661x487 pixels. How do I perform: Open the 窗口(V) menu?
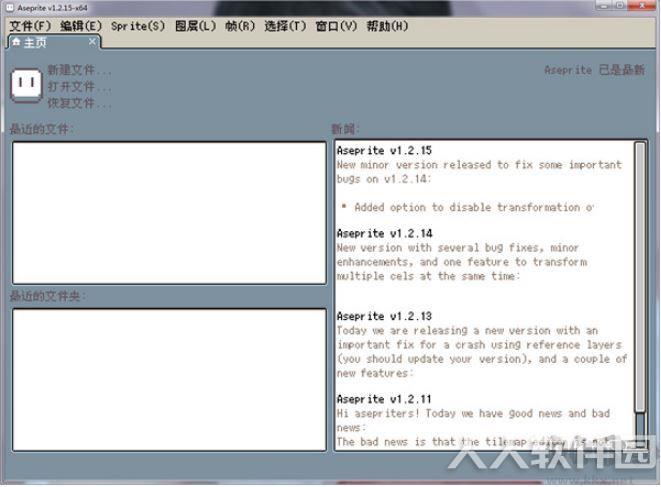coord(336,26)
